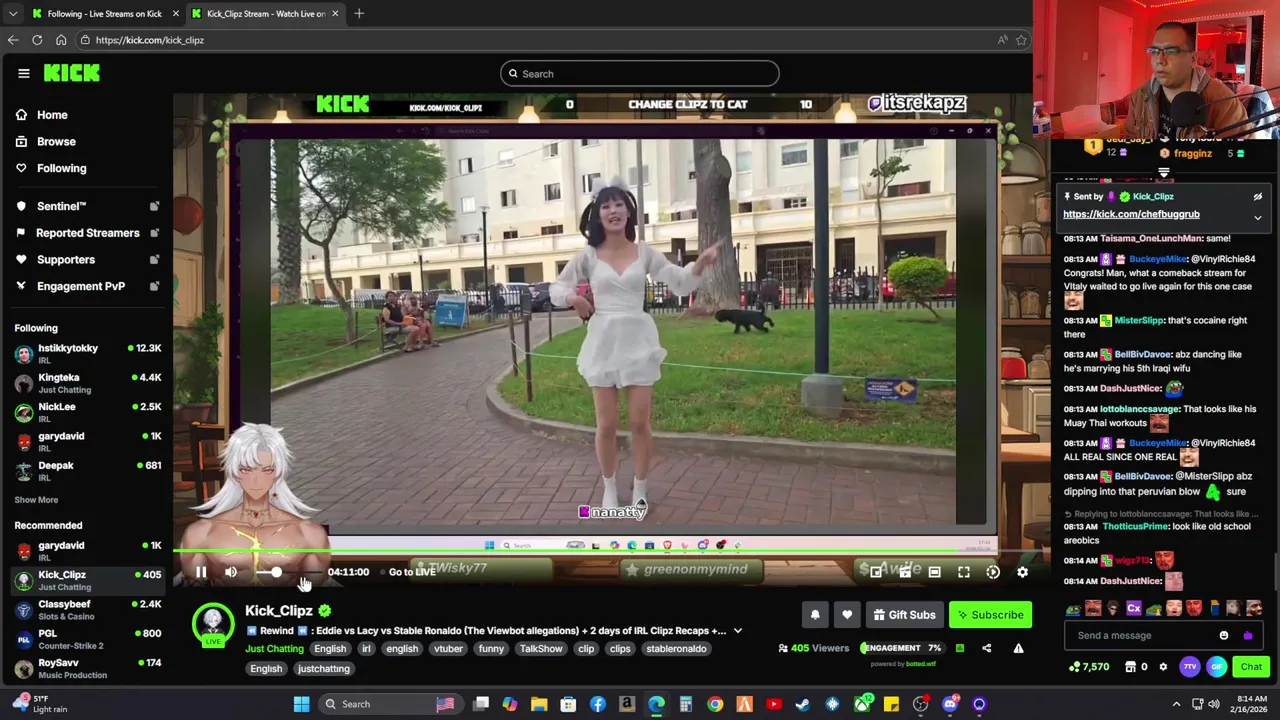This screenshot has width=1280, height=720.
Task: Select the vtuber tag
Action: coord(448,649)
